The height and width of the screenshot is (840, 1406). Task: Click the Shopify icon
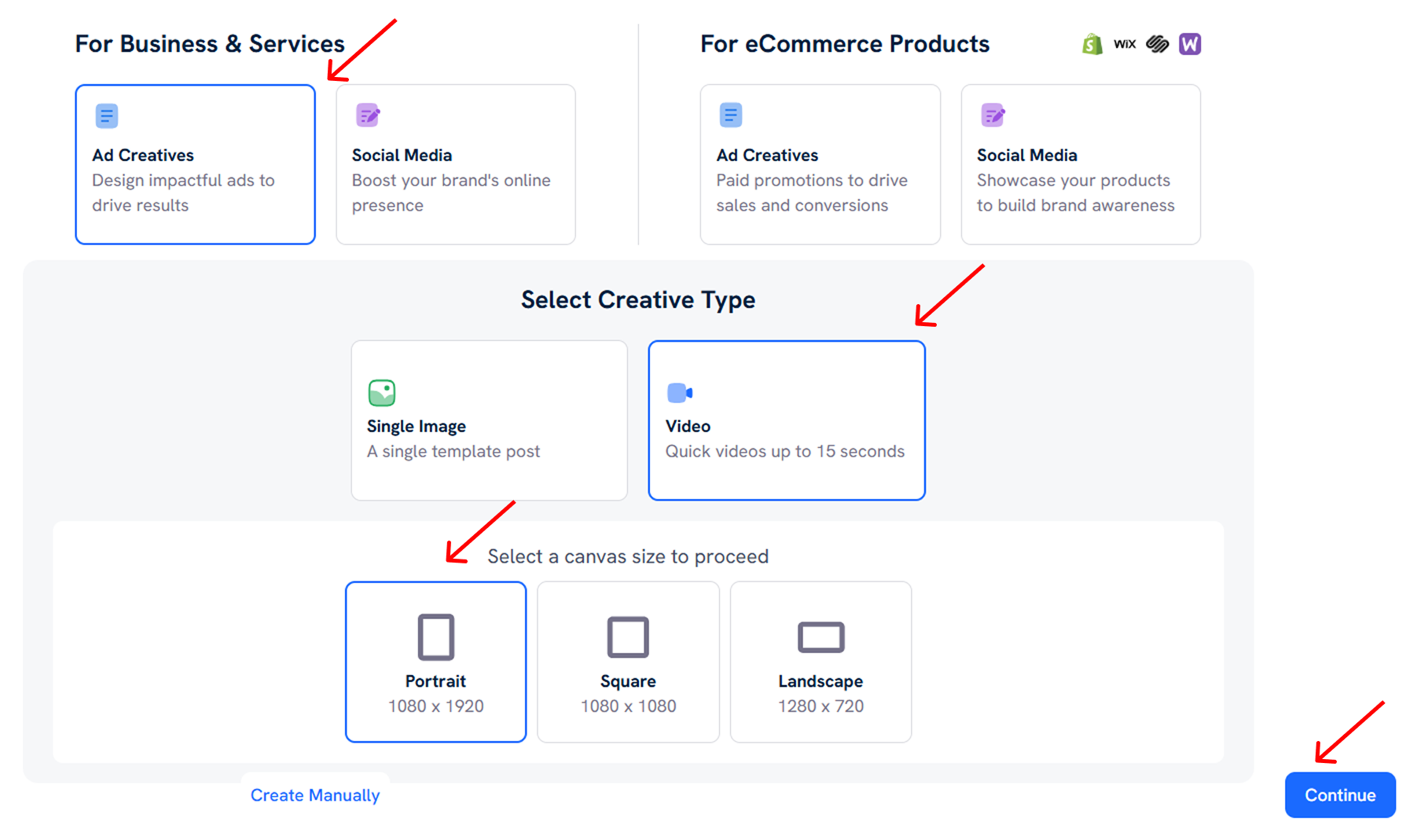[1092, 44]
